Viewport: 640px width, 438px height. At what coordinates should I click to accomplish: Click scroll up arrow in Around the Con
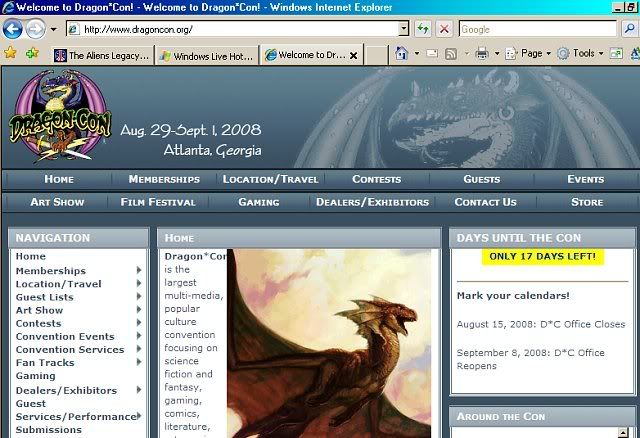click(x=623, y=432)
